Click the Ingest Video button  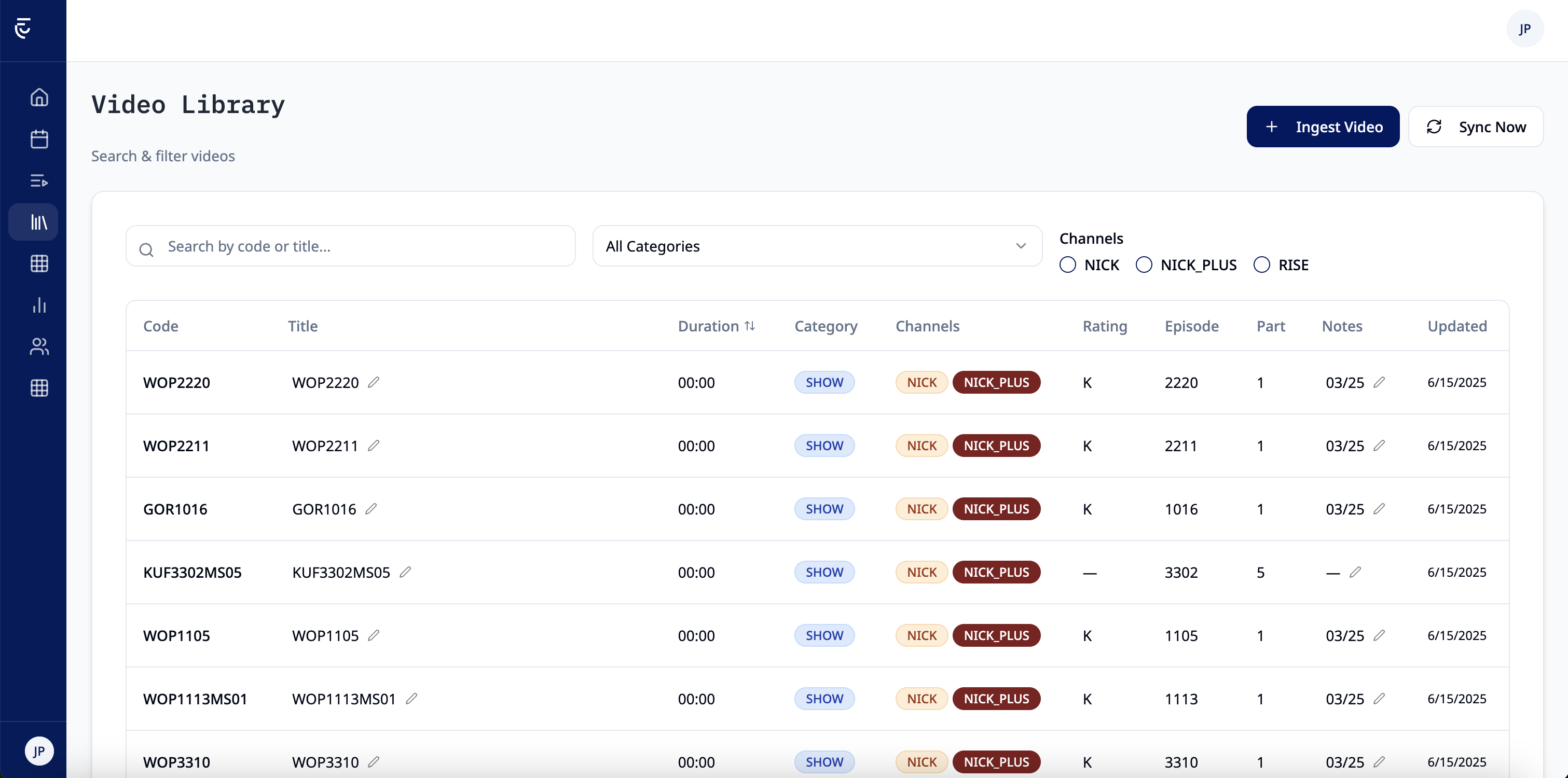(x=1323, y=127)
